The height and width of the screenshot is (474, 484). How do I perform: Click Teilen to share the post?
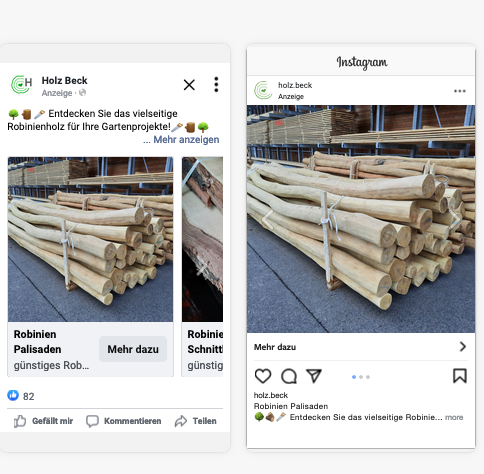pyautogui.click(x=196, y=421)
